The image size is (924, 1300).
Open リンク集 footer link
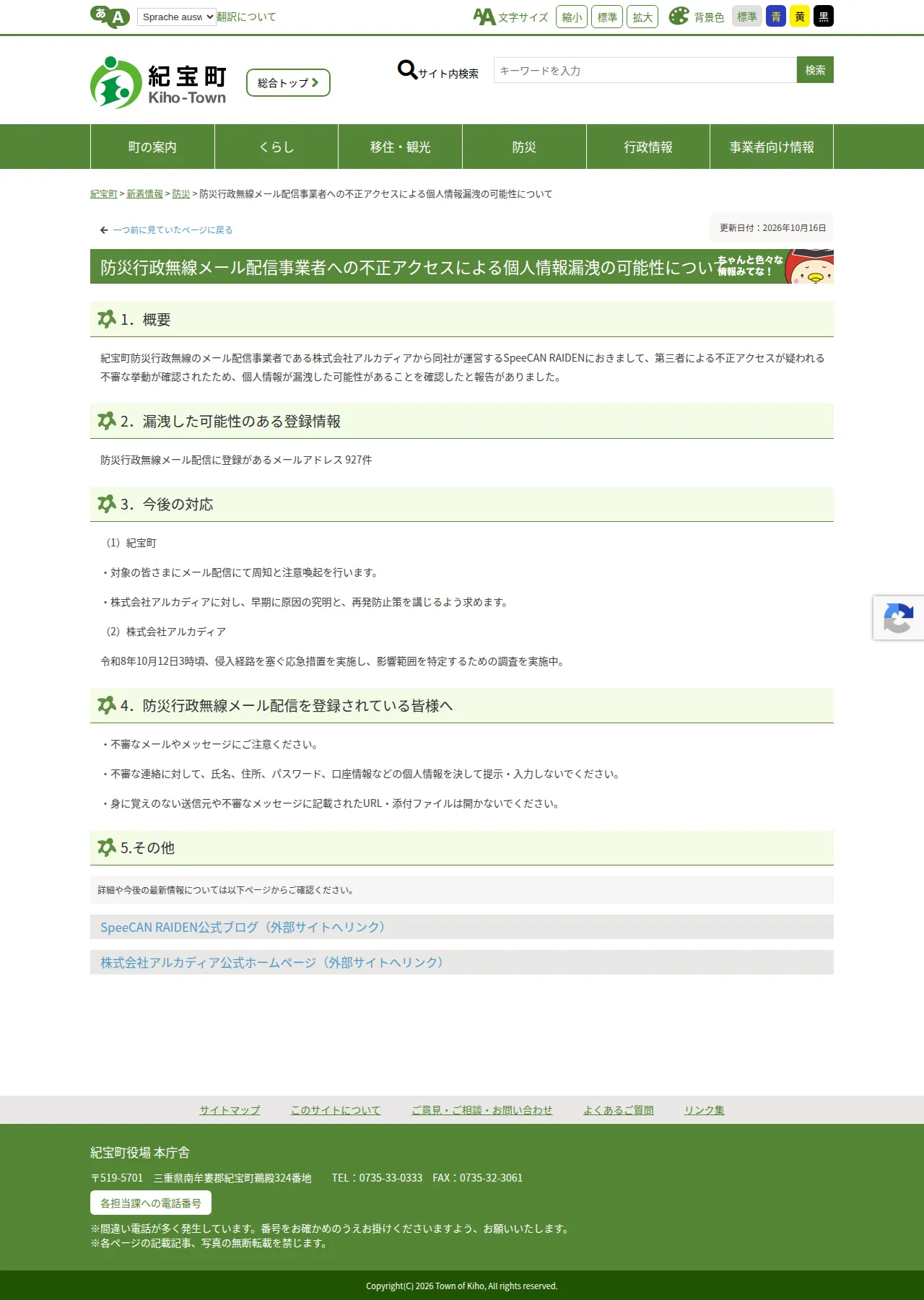pyautogui.click(x=705, y=1110)
